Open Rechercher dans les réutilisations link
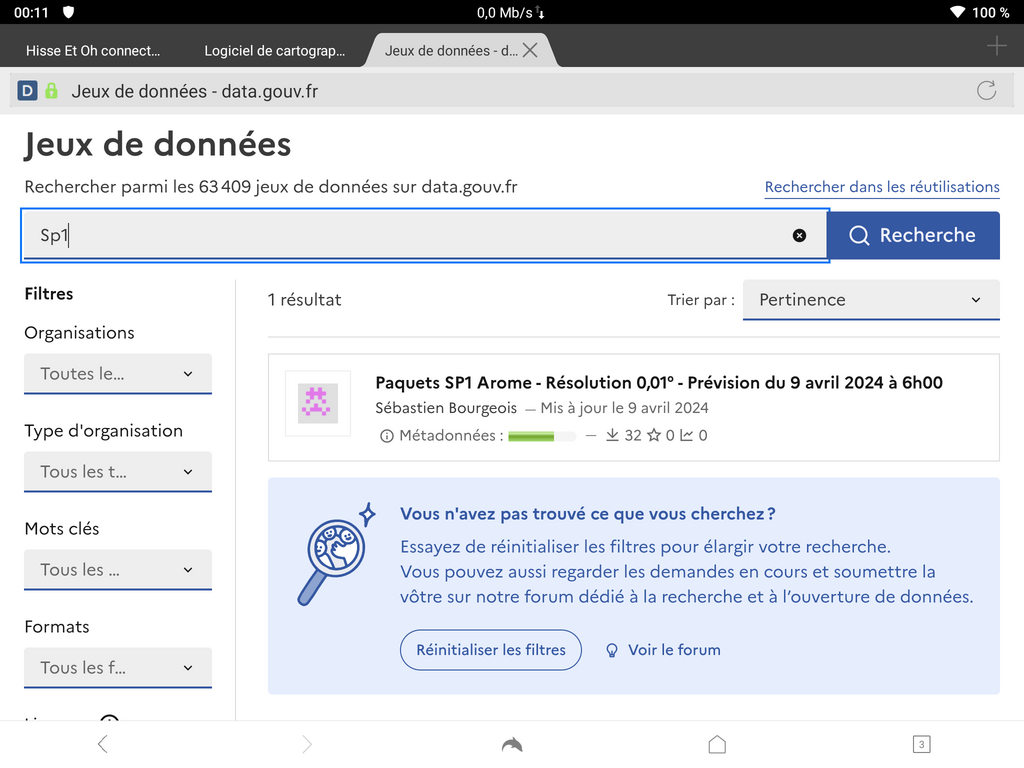This screenshot has width=1024, height=768. click(x=882, y=187)
